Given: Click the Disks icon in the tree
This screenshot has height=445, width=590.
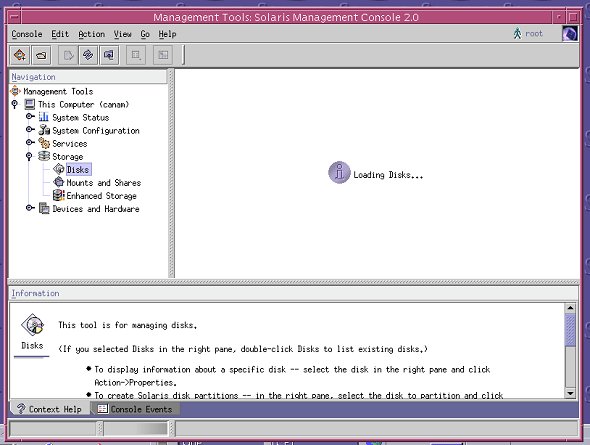Looking at the screenshot, I should [x=59, y=169].
